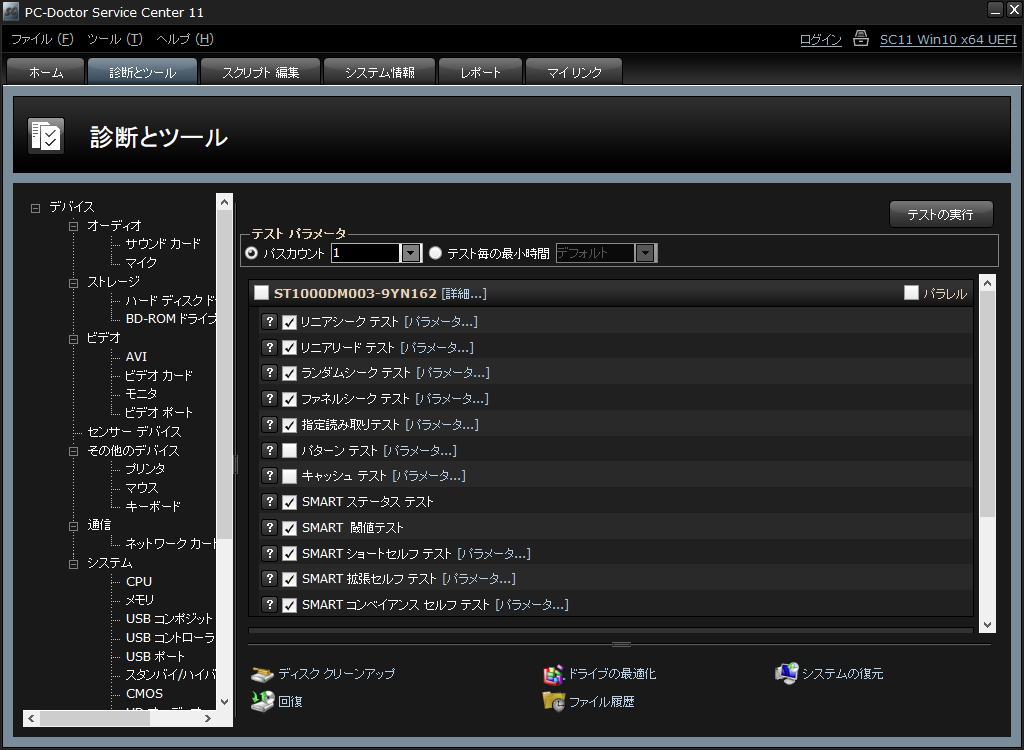Uncheck SMART ステータス テスト checkbox

[x=289, y=502]
